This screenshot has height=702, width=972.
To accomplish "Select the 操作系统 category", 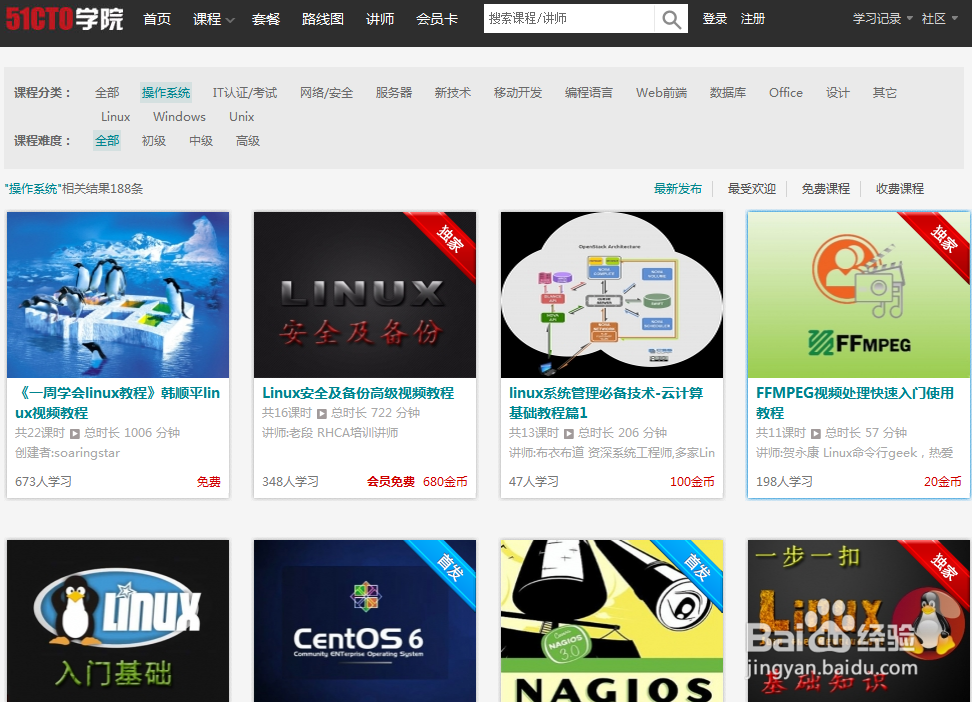I will (166, 92).
